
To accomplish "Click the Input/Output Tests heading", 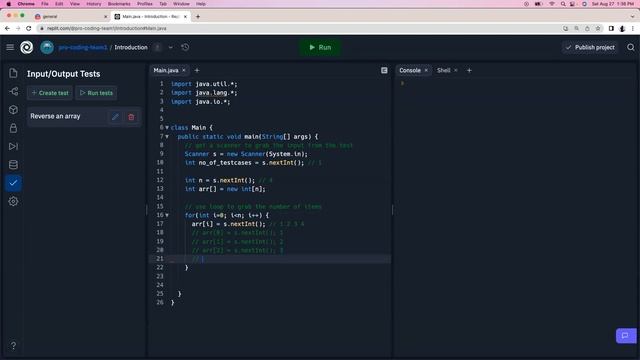I will coord(63,74).
